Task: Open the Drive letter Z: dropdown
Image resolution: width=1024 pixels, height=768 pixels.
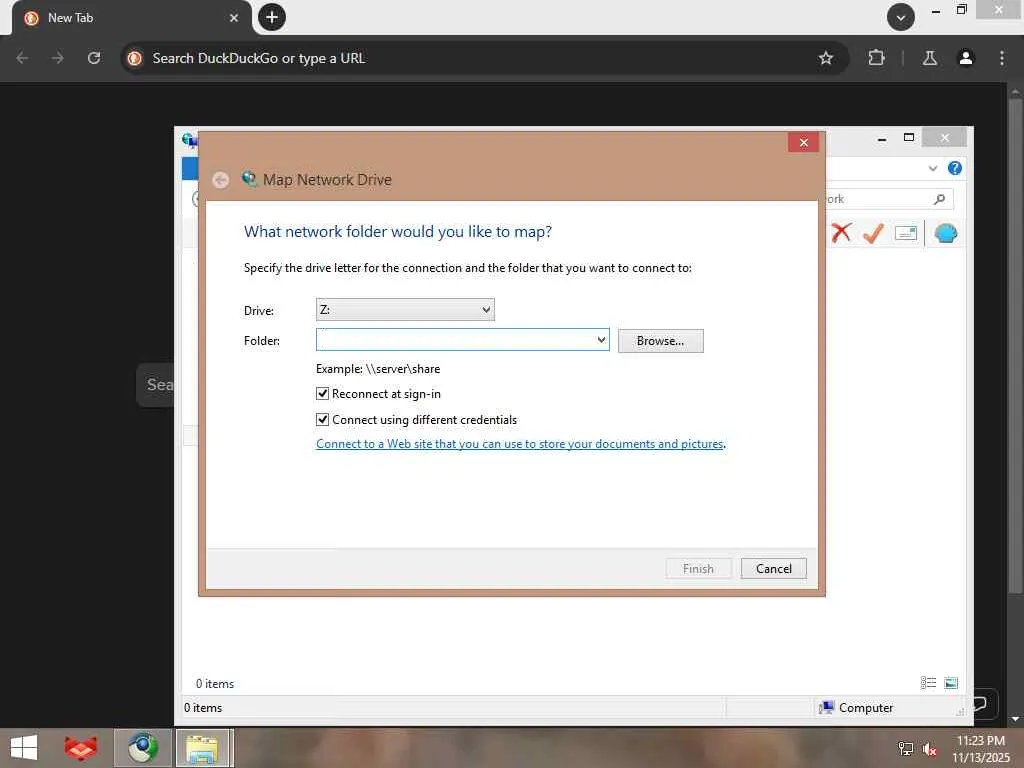Action: pyautogui.click(x=405, y=310)
